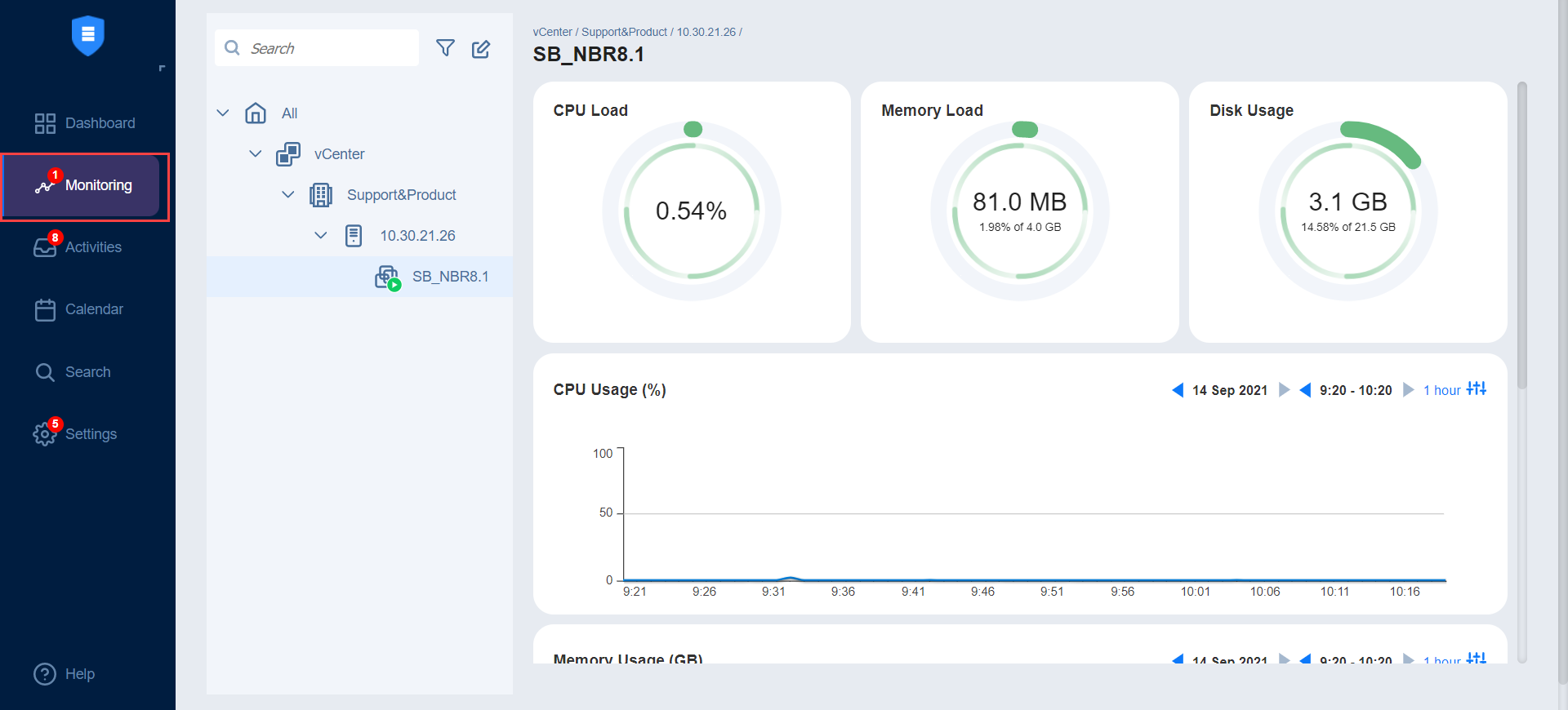Open the Help menu
This screenshot has height=710, width=1568.
click(64, 674)
